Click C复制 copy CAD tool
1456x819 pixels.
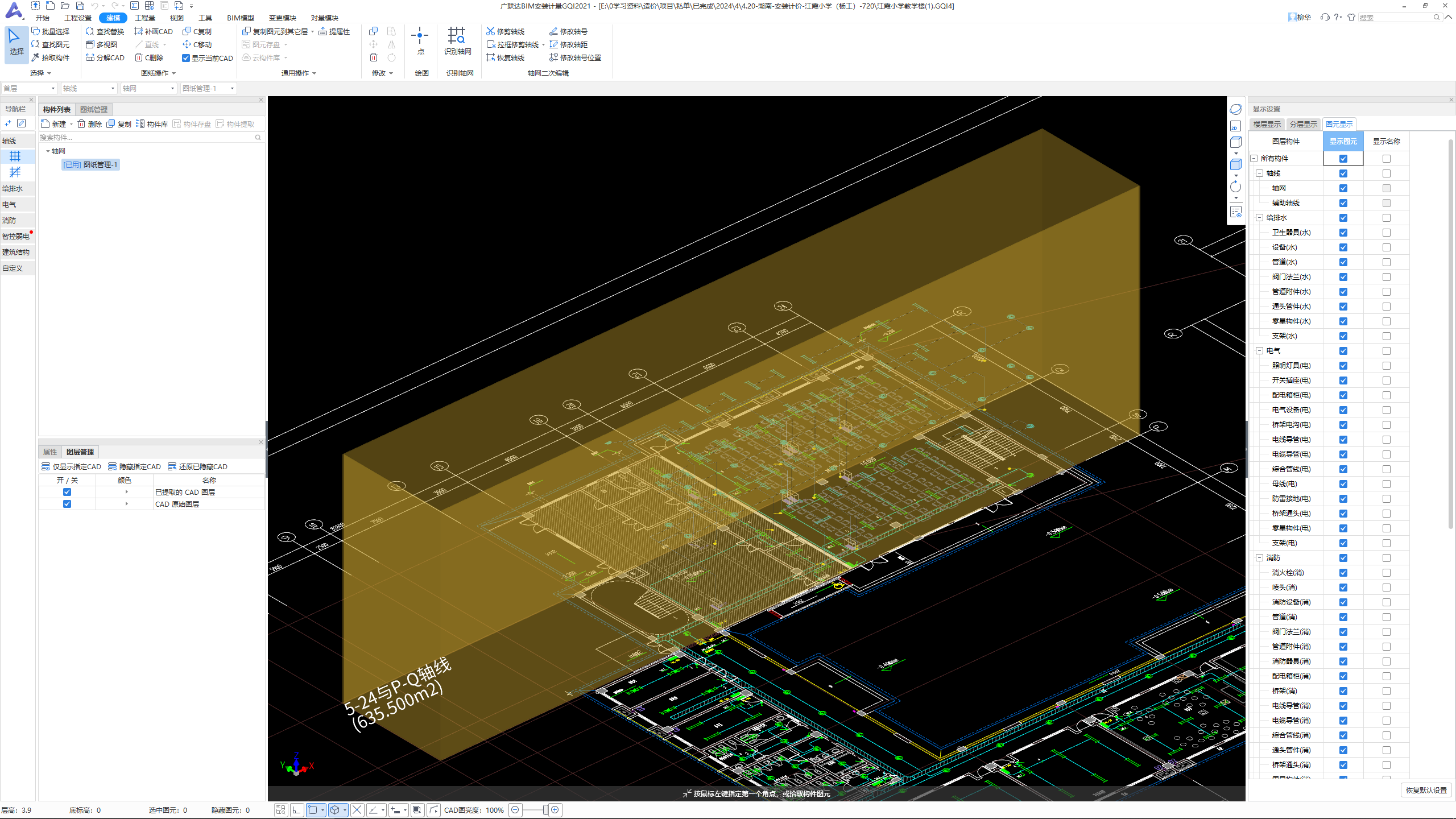(x=197, y=31)
